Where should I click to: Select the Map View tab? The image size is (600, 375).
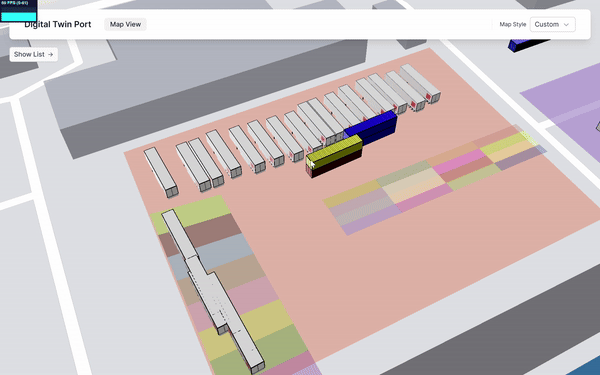pos(126,24)
